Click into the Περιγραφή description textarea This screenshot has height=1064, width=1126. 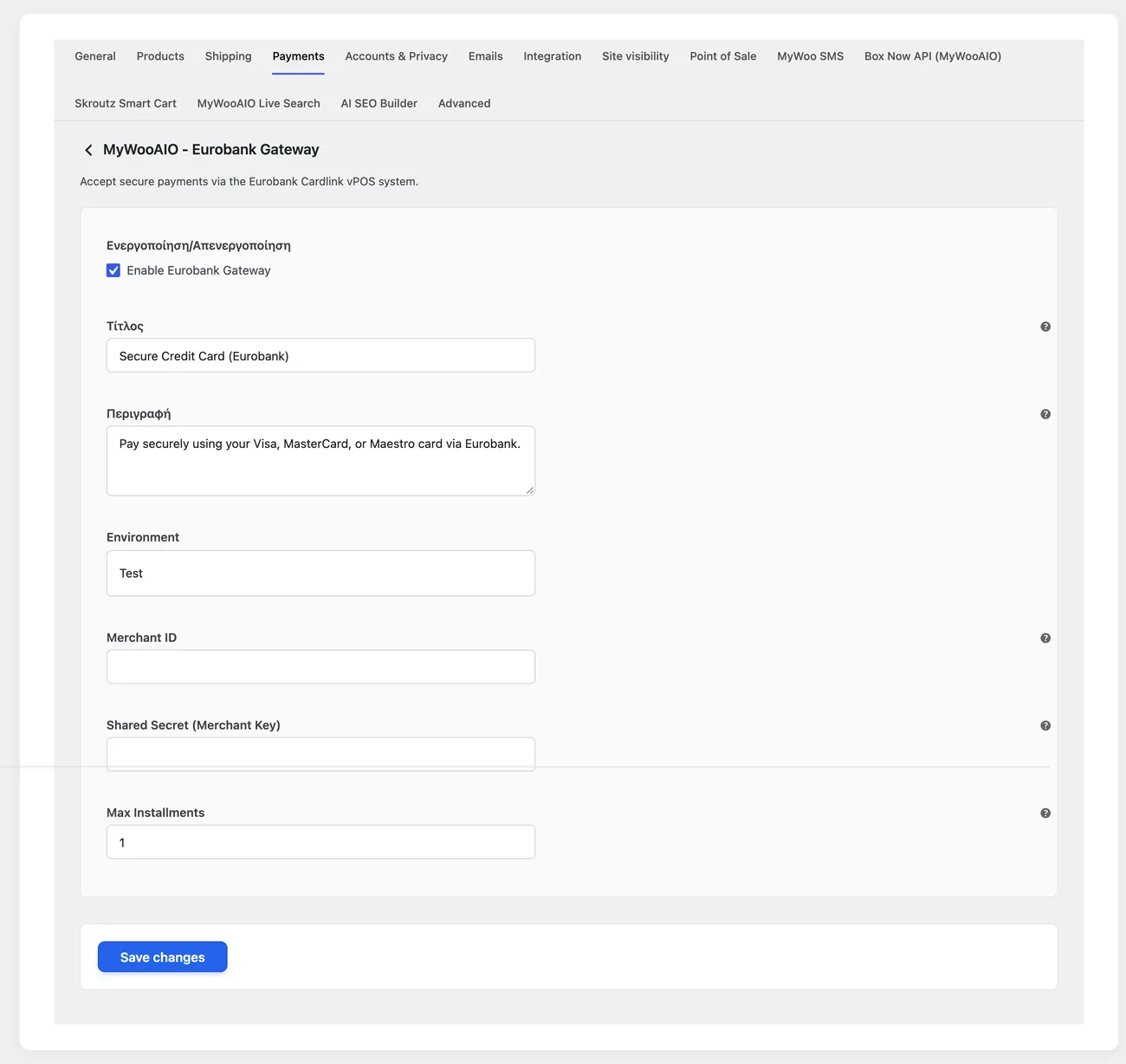click(320, 461)
